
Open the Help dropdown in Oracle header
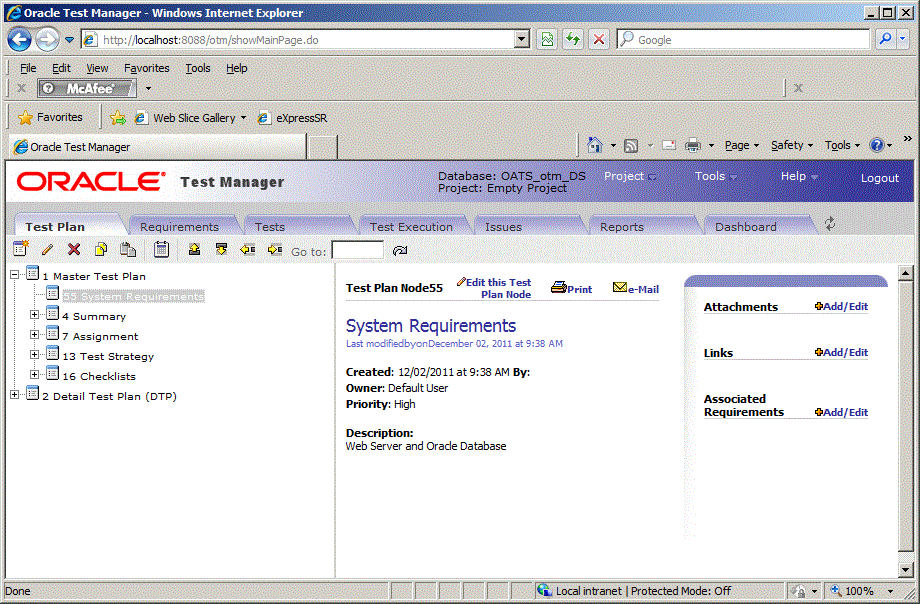[799, 176]
